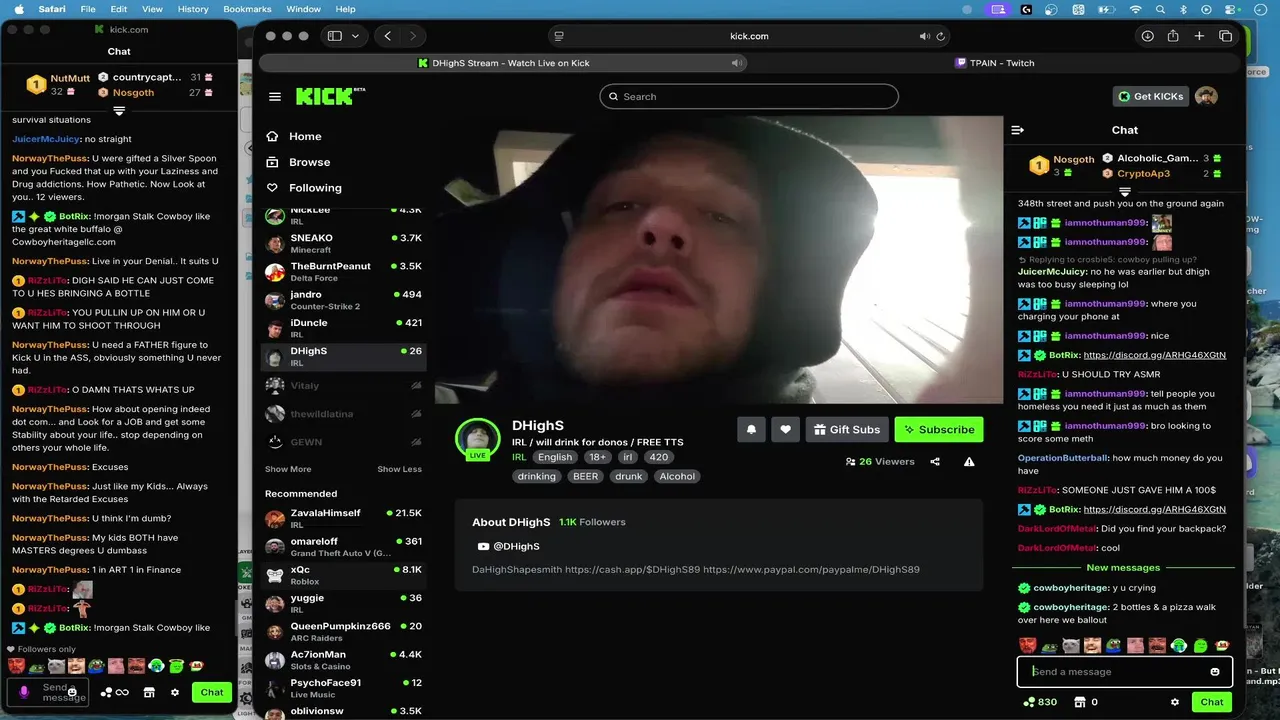Open Safari downloads

(x=1147, y=36)
